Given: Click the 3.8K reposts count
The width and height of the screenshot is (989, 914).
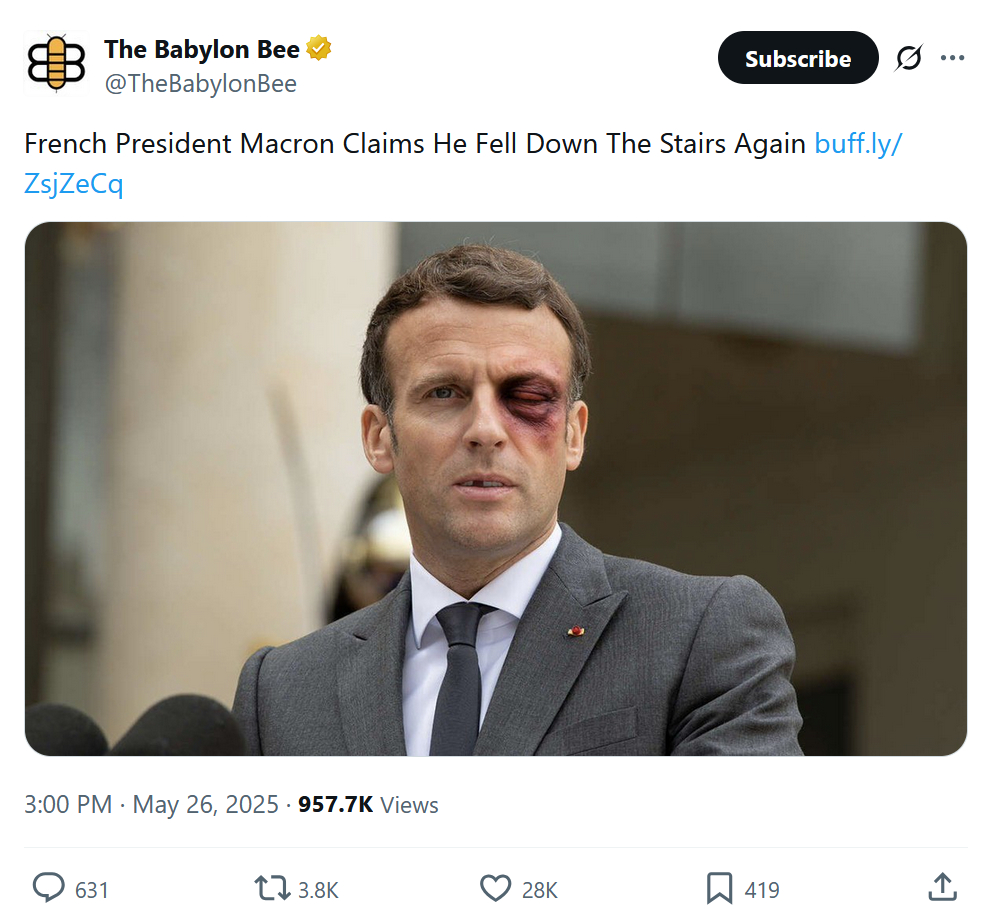Looking at the screenshot, I should coord(319,889).
